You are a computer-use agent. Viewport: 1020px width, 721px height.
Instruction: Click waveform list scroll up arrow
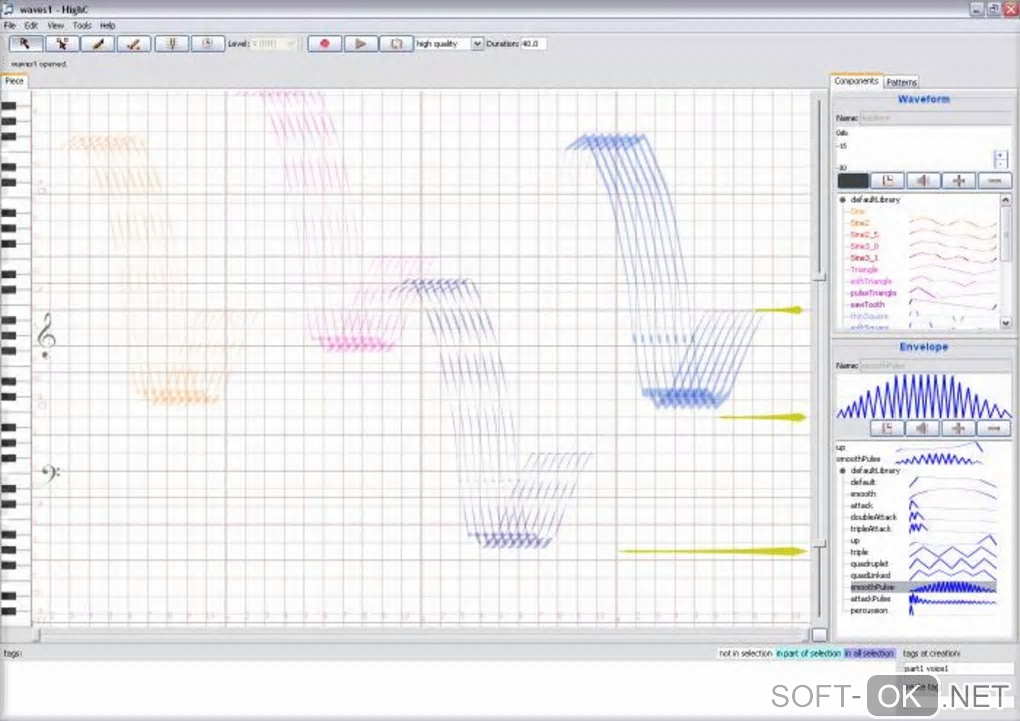pos(1006,200)
